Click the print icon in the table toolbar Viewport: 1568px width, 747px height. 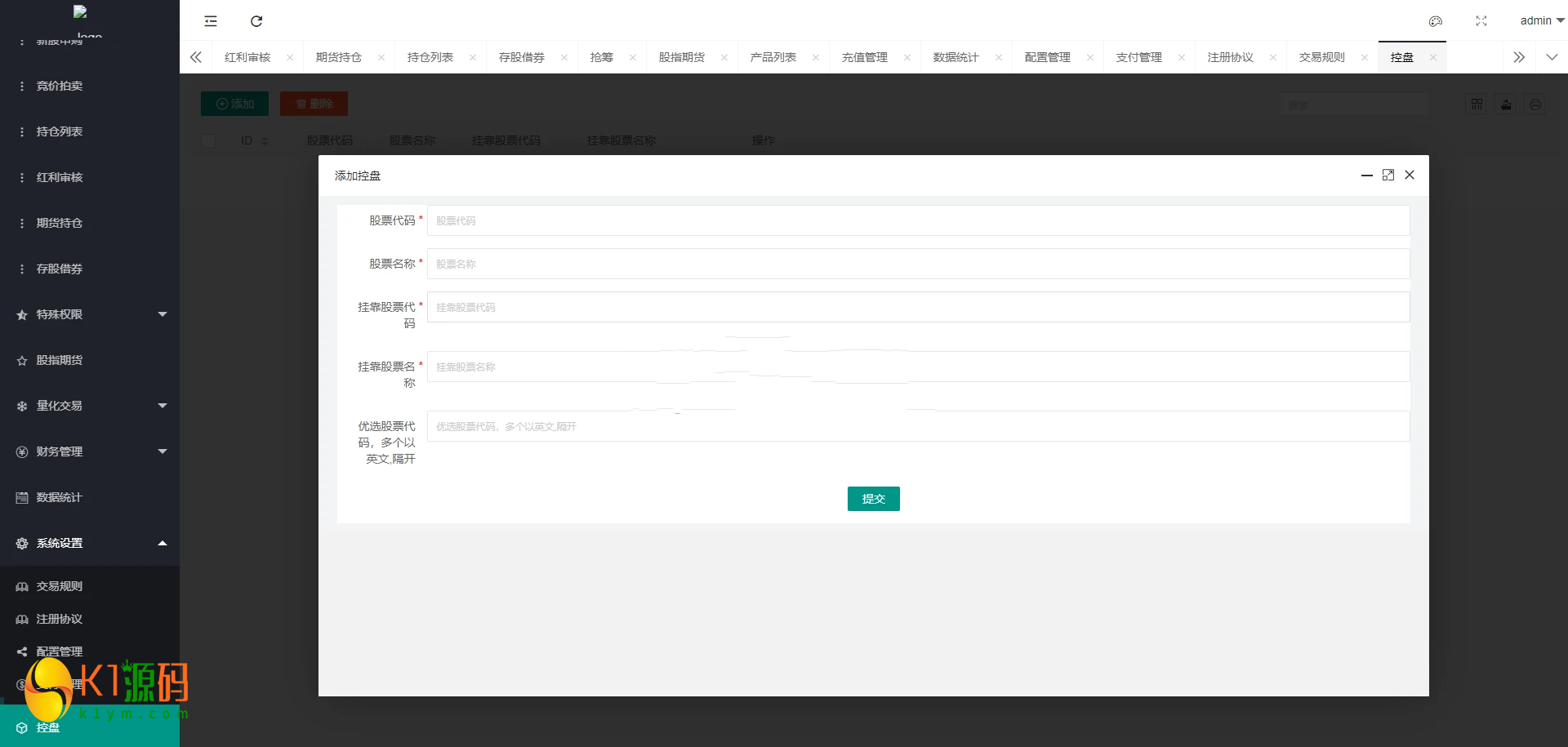(1536, 104)
